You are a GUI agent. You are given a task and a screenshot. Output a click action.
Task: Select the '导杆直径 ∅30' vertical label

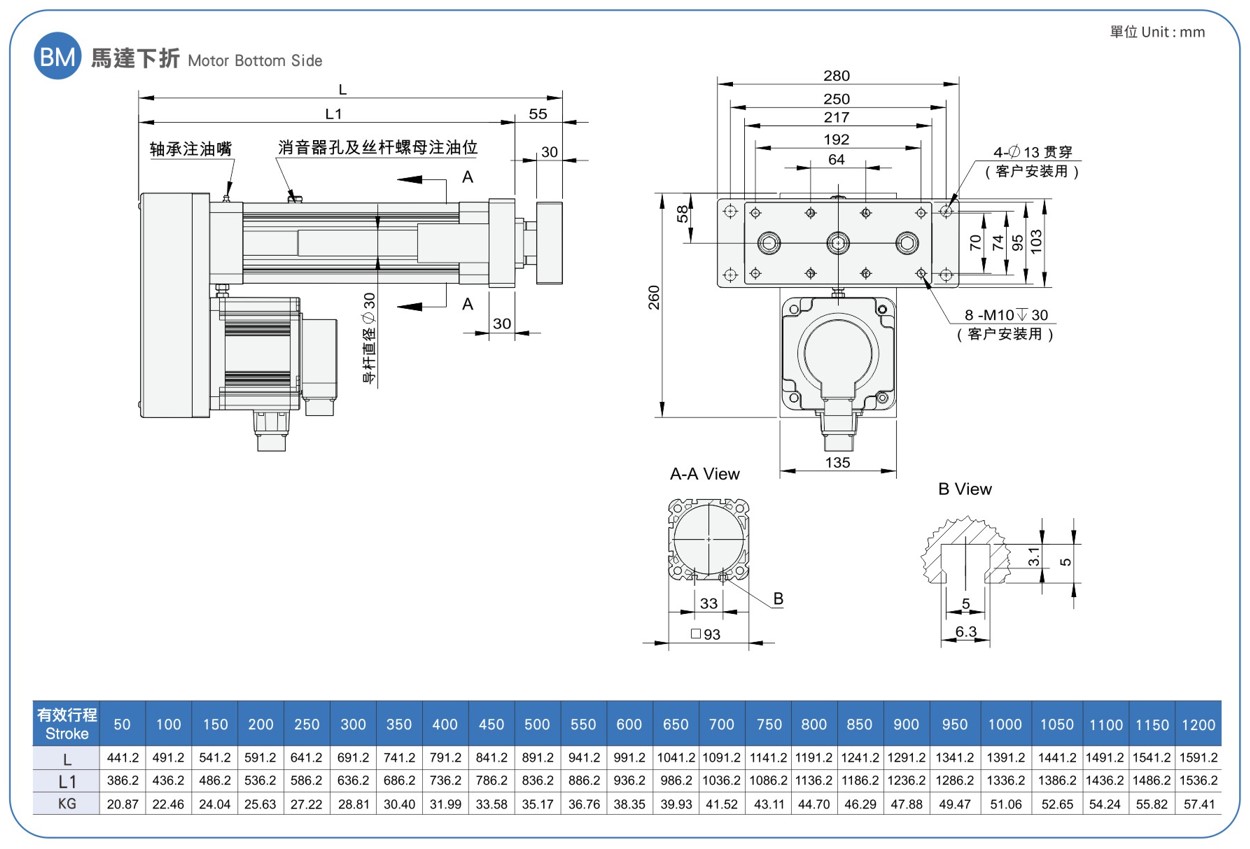click(369, 339)
